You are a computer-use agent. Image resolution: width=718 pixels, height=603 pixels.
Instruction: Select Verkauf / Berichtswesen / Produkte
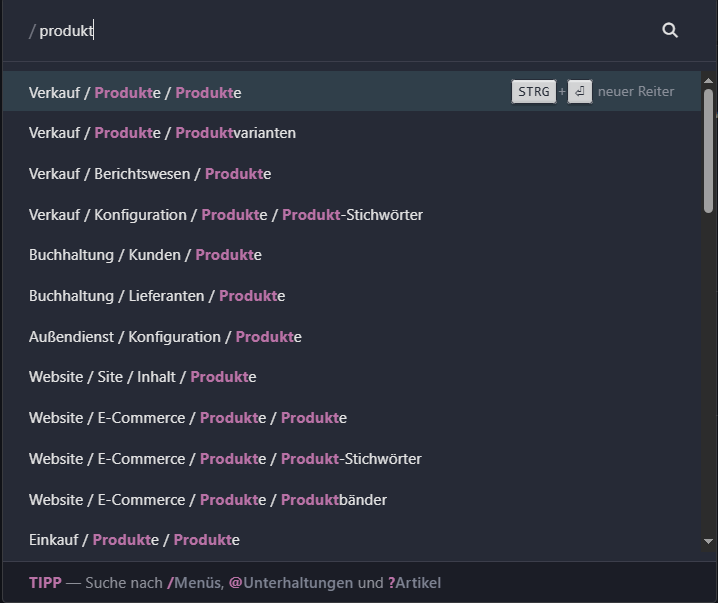tap(150, 174)
